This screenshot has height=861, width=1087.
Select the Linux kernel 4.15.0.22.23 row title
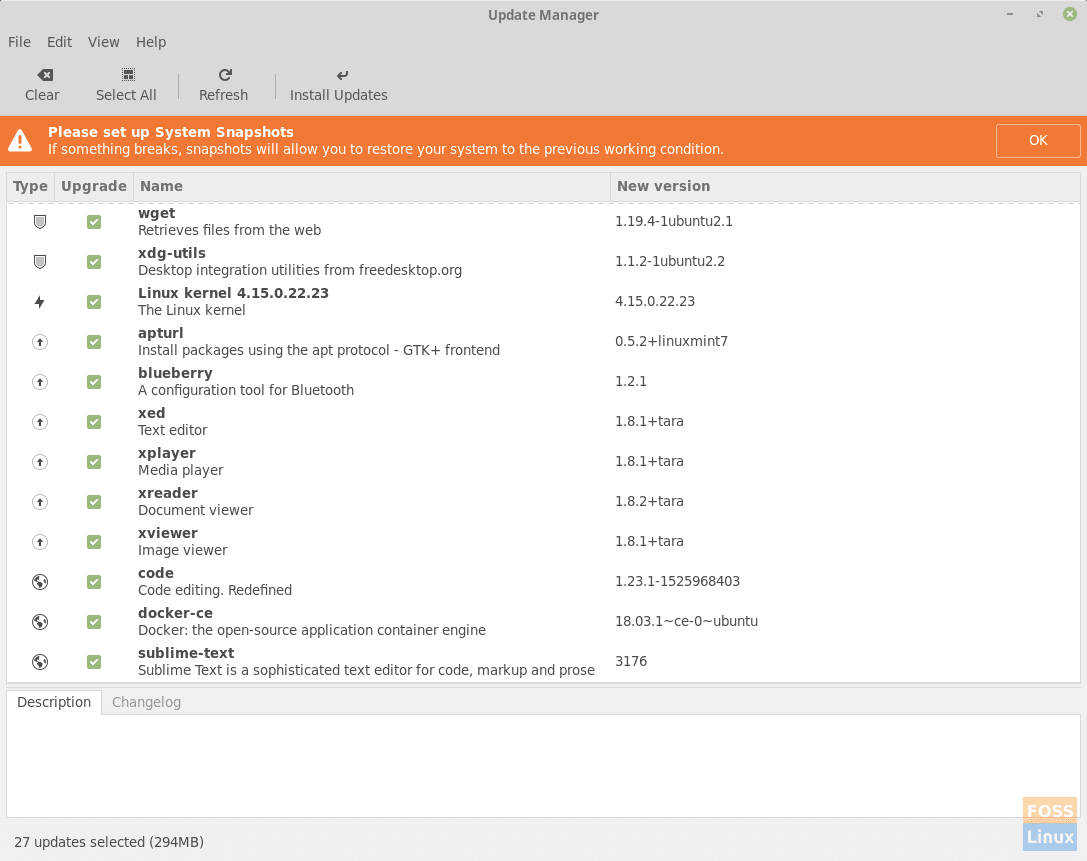(234, 293)
